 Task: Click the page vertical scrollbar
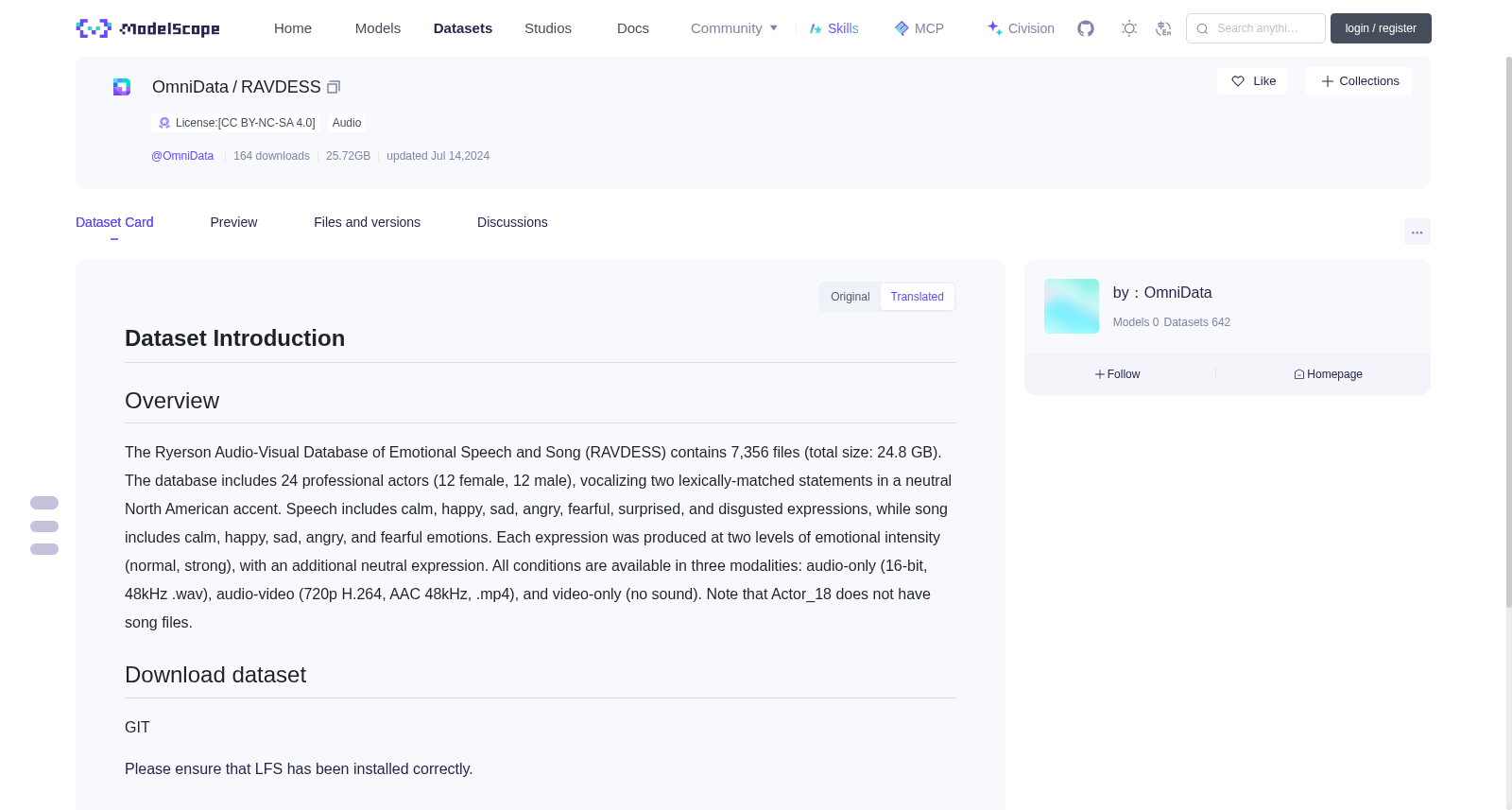point(1509,331)
